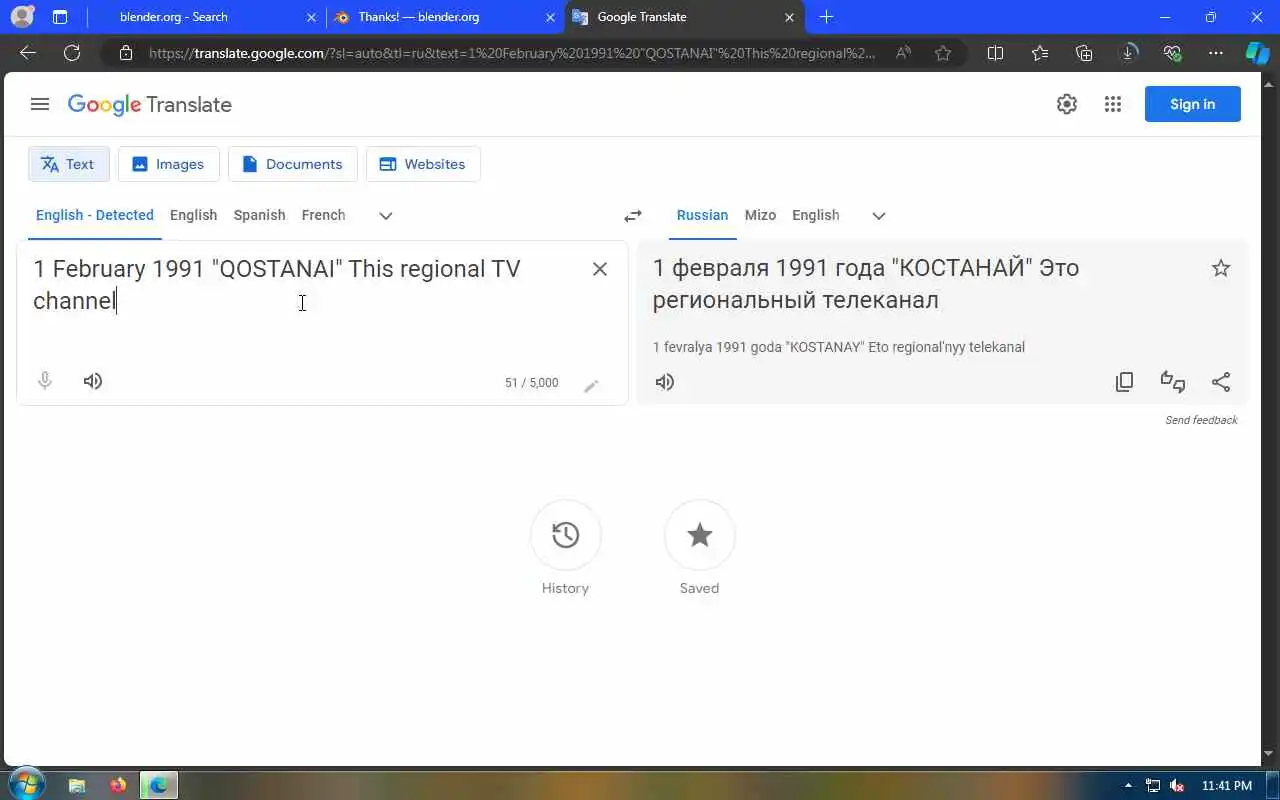
Task: Clear the source text with X
Action: pyautogui.click(x=600, y=268)
